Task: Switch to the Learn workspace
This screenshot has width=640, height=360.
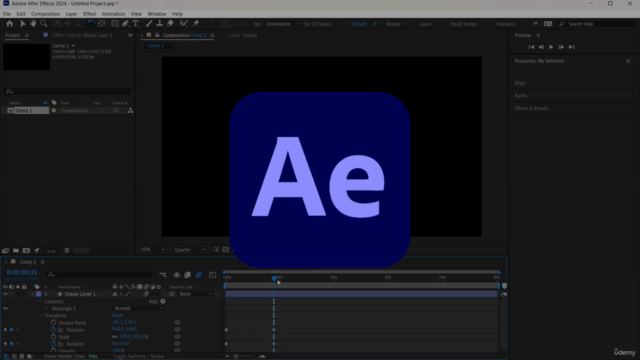Action: (426, 24)
